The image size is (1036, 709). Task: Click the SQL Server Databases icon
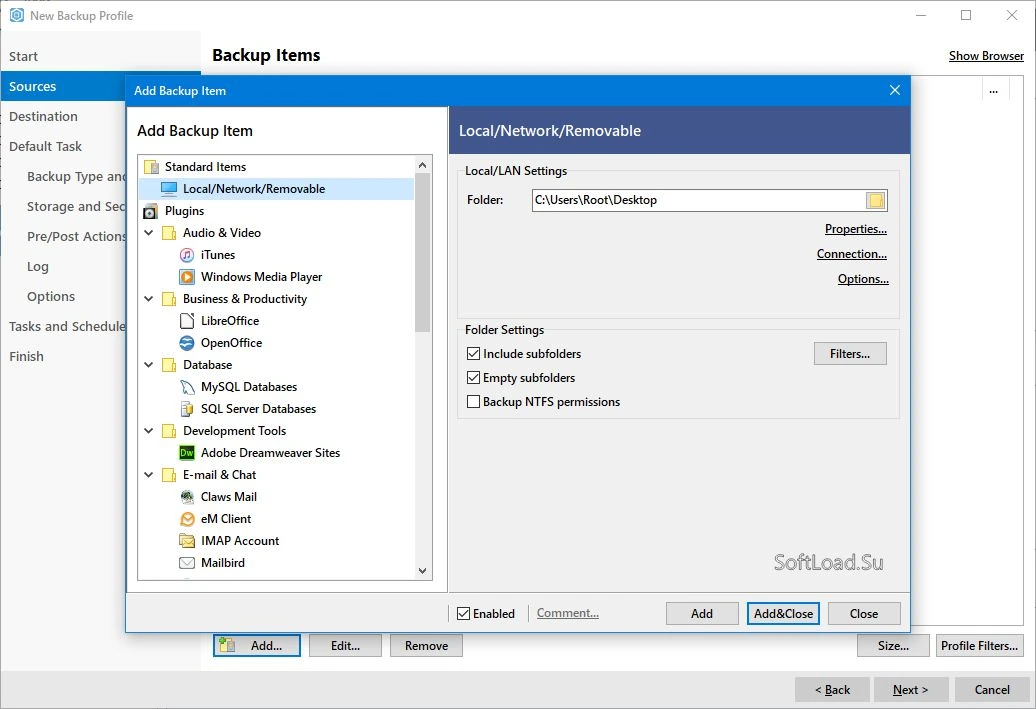[187, 409]
